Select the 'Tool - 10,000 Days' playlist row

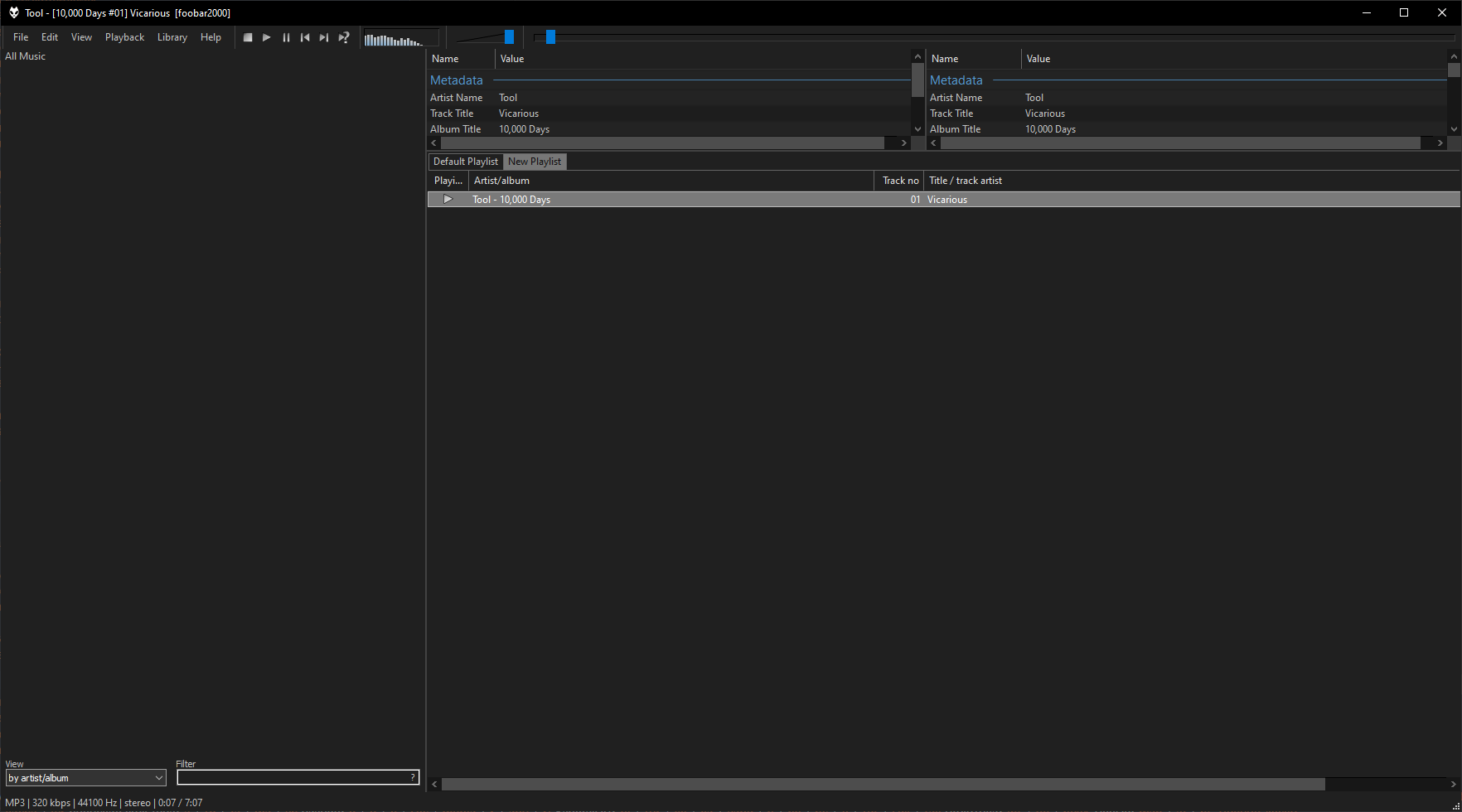pyautogui.click(x=944, y=200)
